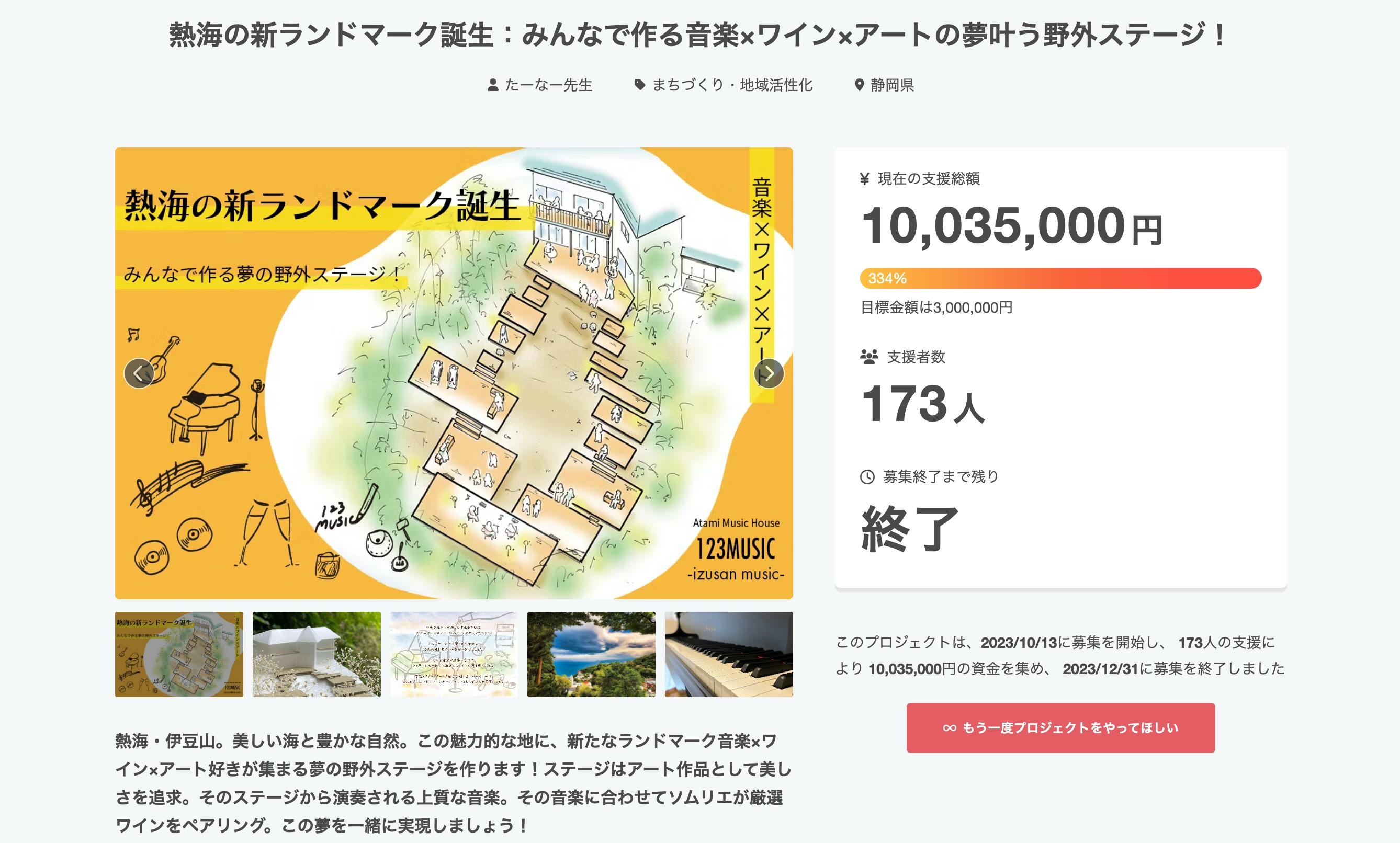Click the tag icon beside まちづくり・地域活性化
The width and height of the screenshot is (1400, 843).
click(640, 85)
